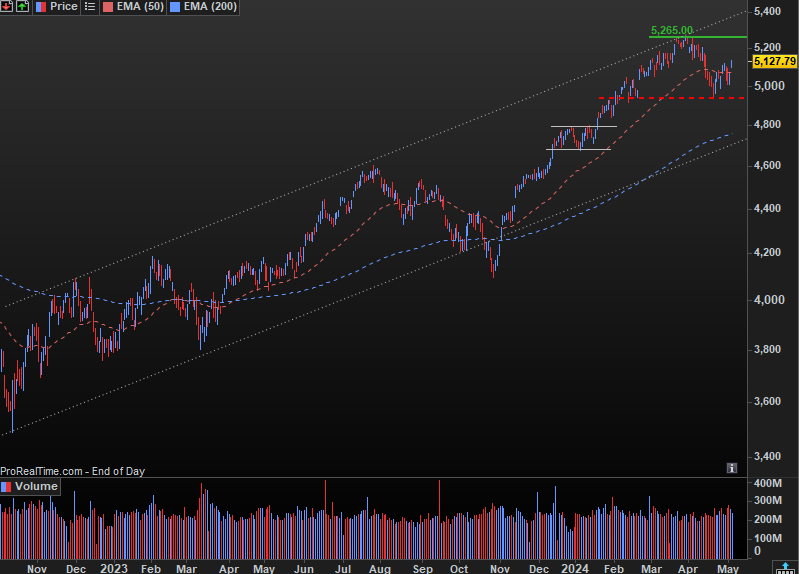
Task: Click the Aug month label on time axis
Action: tap(380, 569)
